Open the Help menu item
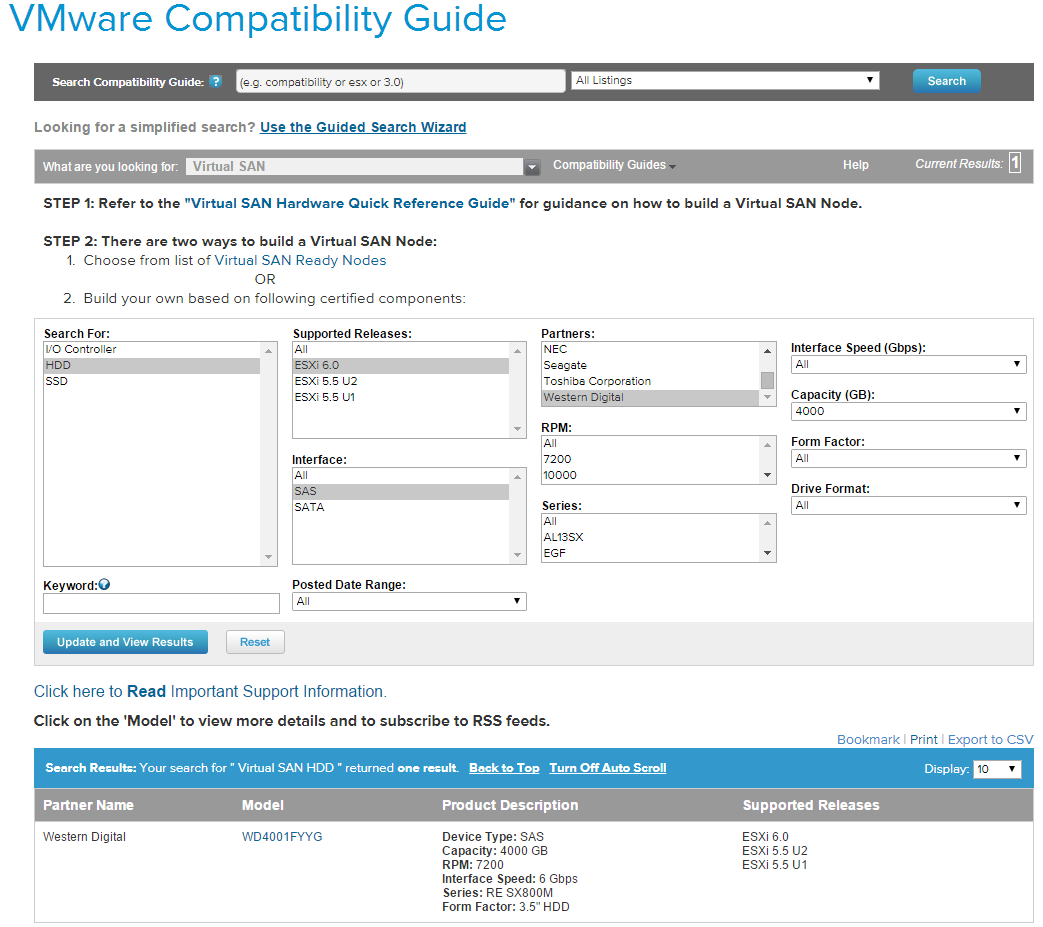1043x927 pixels. (x=855, y=165)
